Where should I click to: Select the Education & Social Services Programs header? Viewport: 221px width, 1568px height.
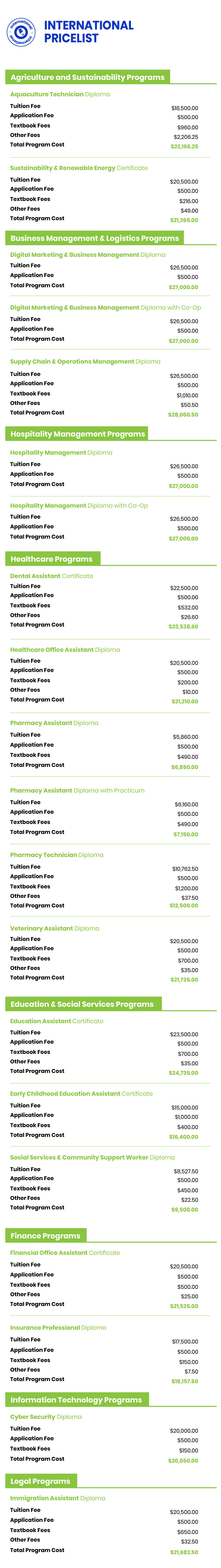point(82,1004)
